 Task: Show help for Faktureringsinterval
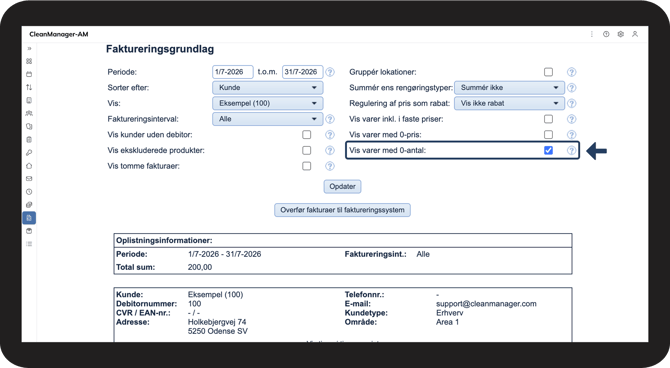pyautogui.click(x=330, y=119)
